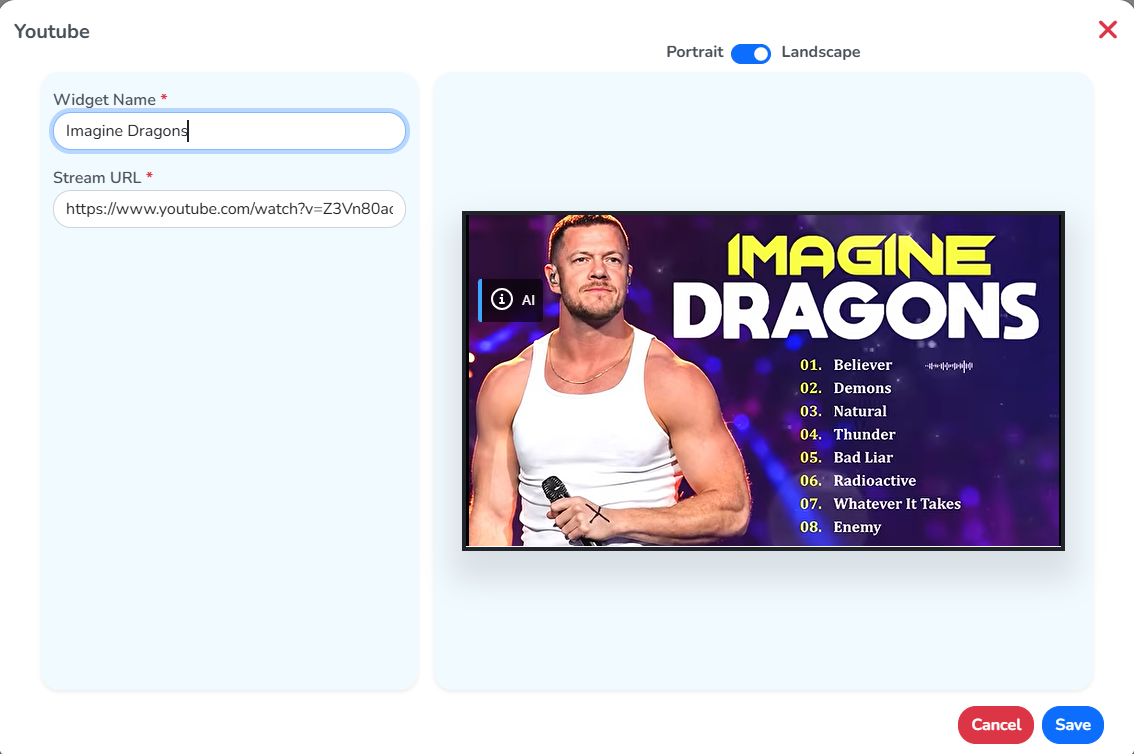
Task: Select the Portrait label
Action: (x=694, y=52)
